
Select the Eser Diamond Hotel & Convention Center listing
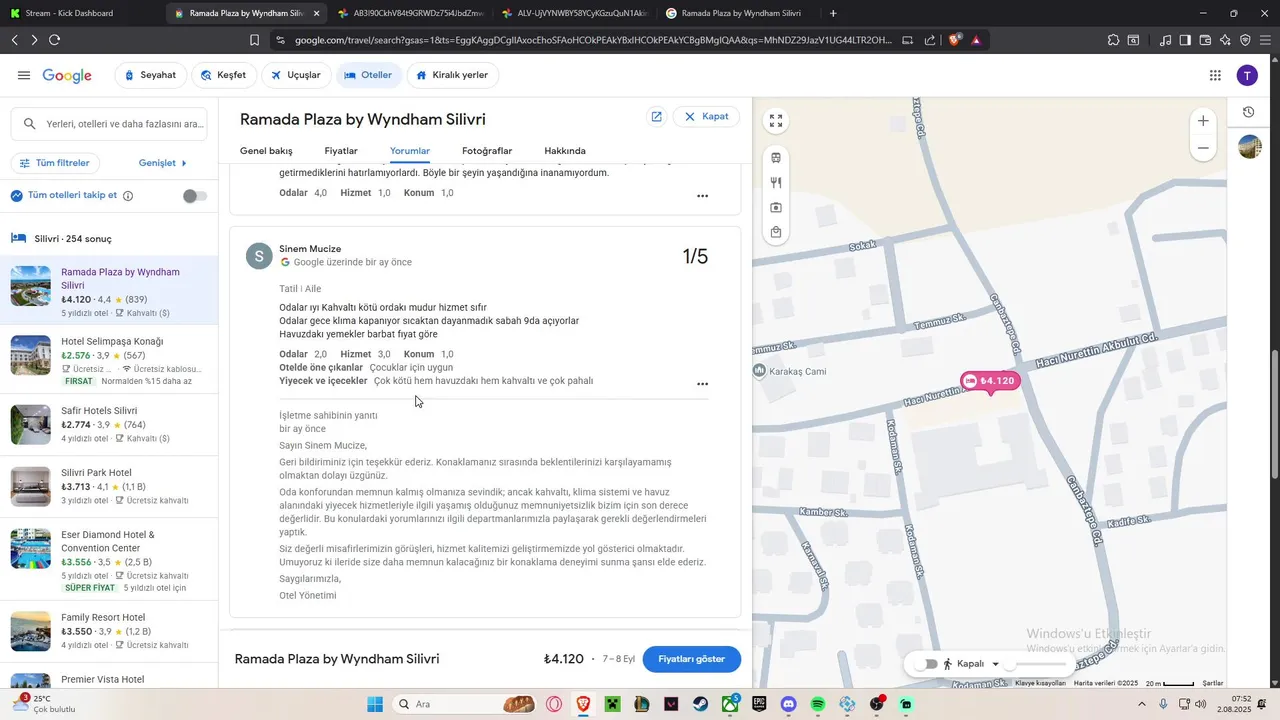(109, 561)
